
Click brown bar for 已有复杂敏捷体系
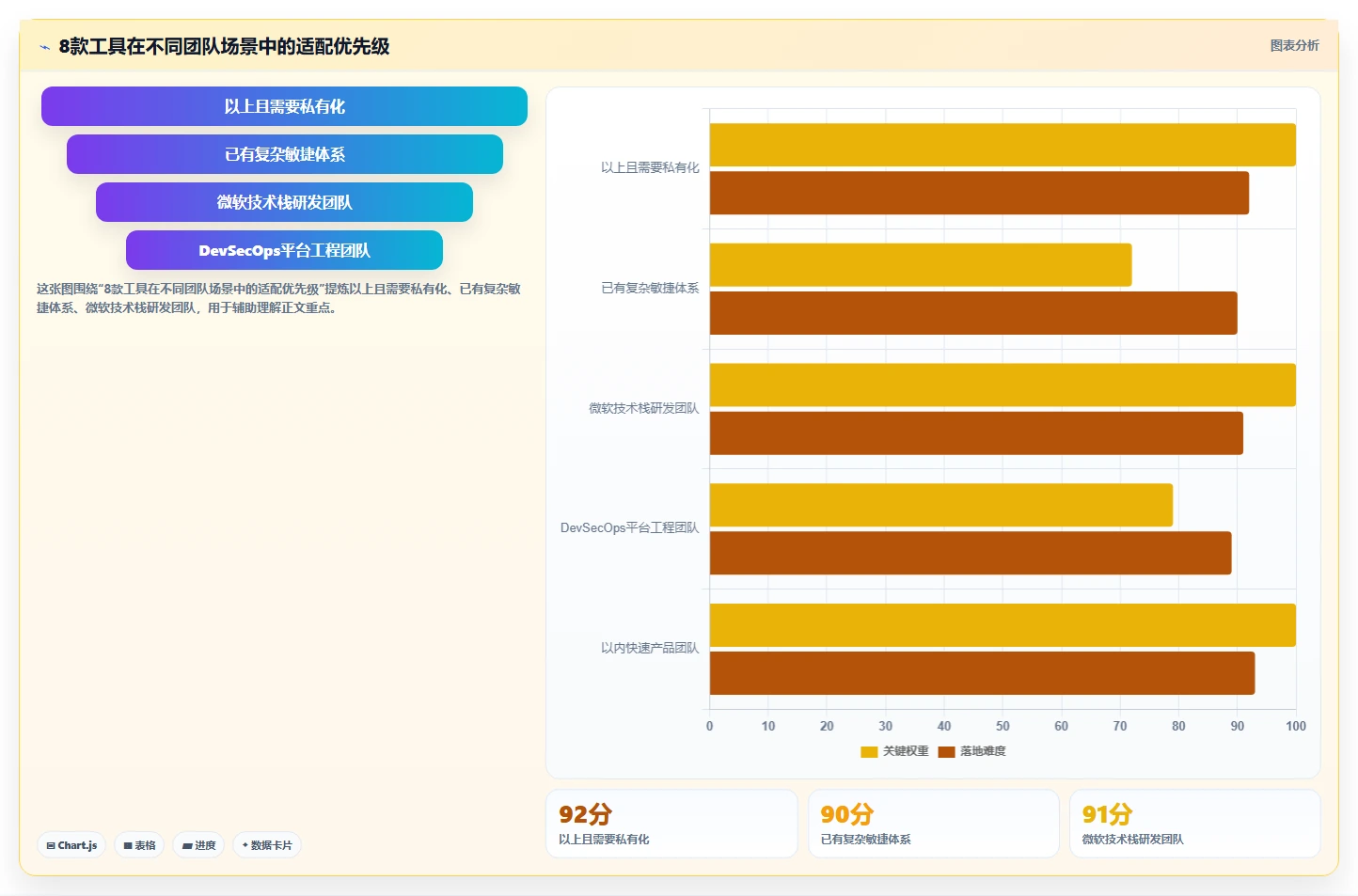tap(973, 313)
